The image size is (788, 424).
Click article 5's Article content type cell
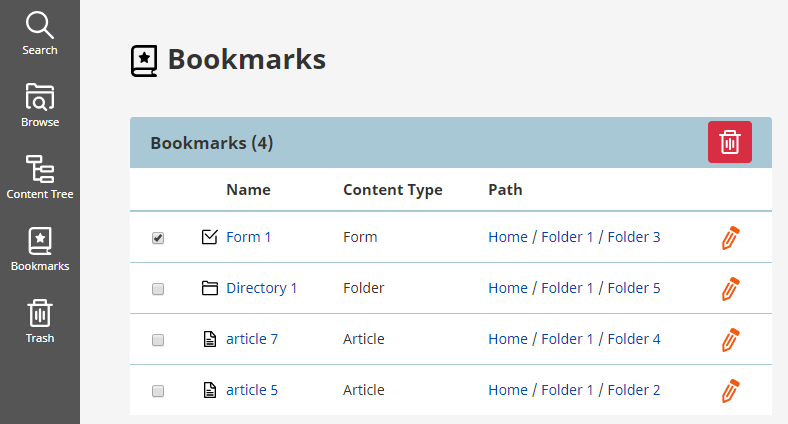[363, 390]
